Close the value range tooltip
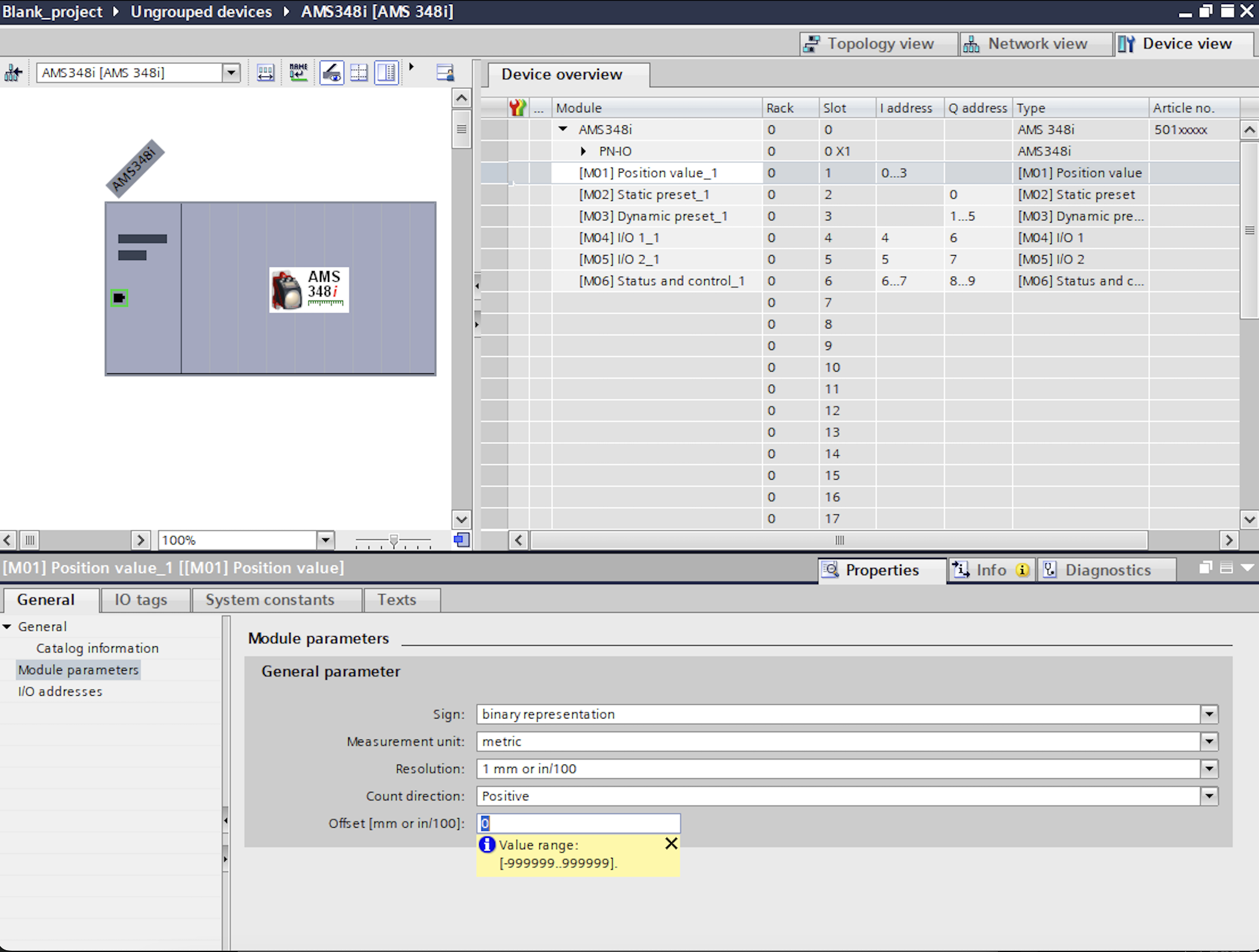 tap(671, 843)
